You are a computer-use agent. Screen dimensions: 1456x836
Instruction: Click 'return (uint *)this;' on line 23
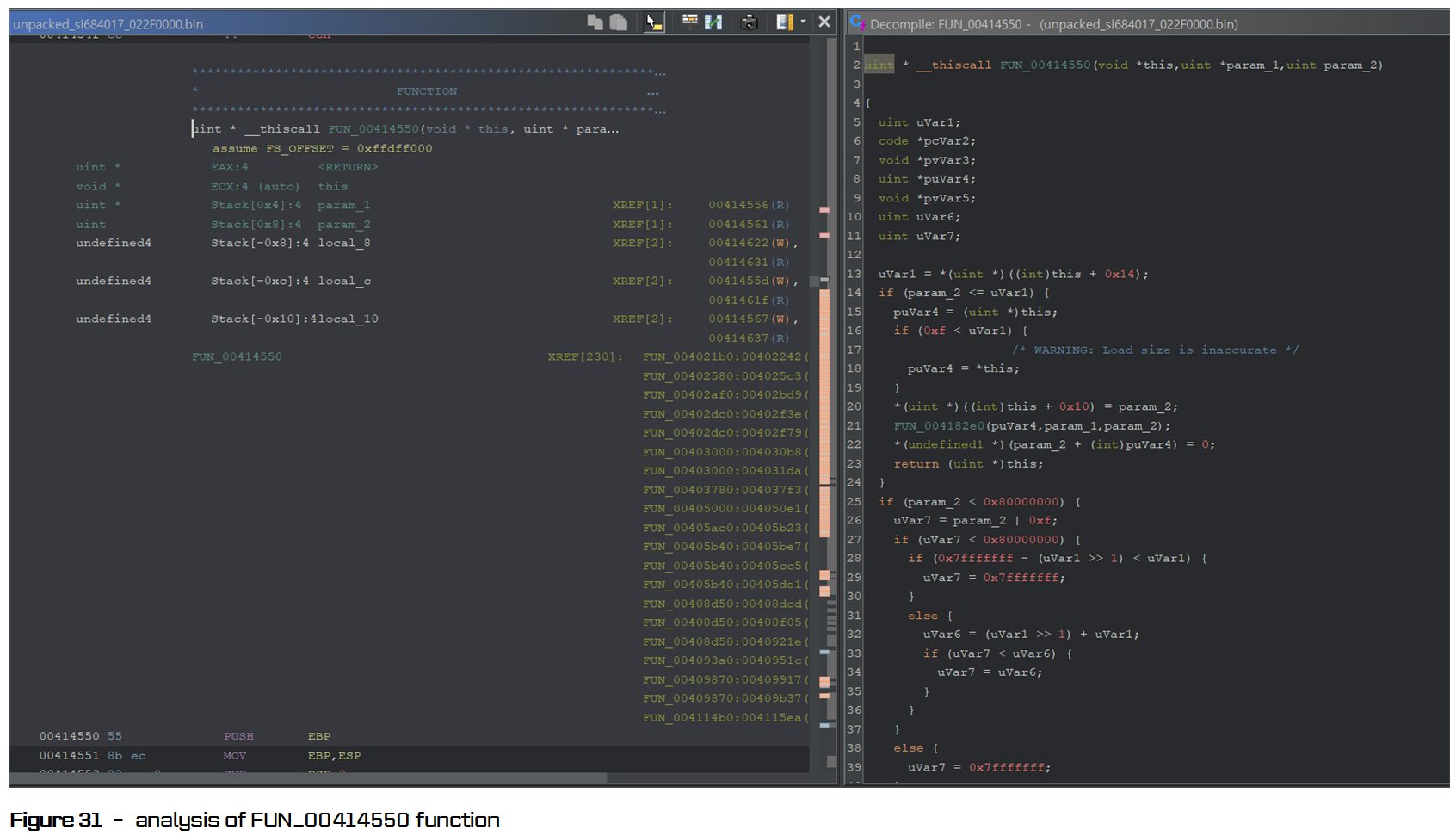tap(968, 463)
